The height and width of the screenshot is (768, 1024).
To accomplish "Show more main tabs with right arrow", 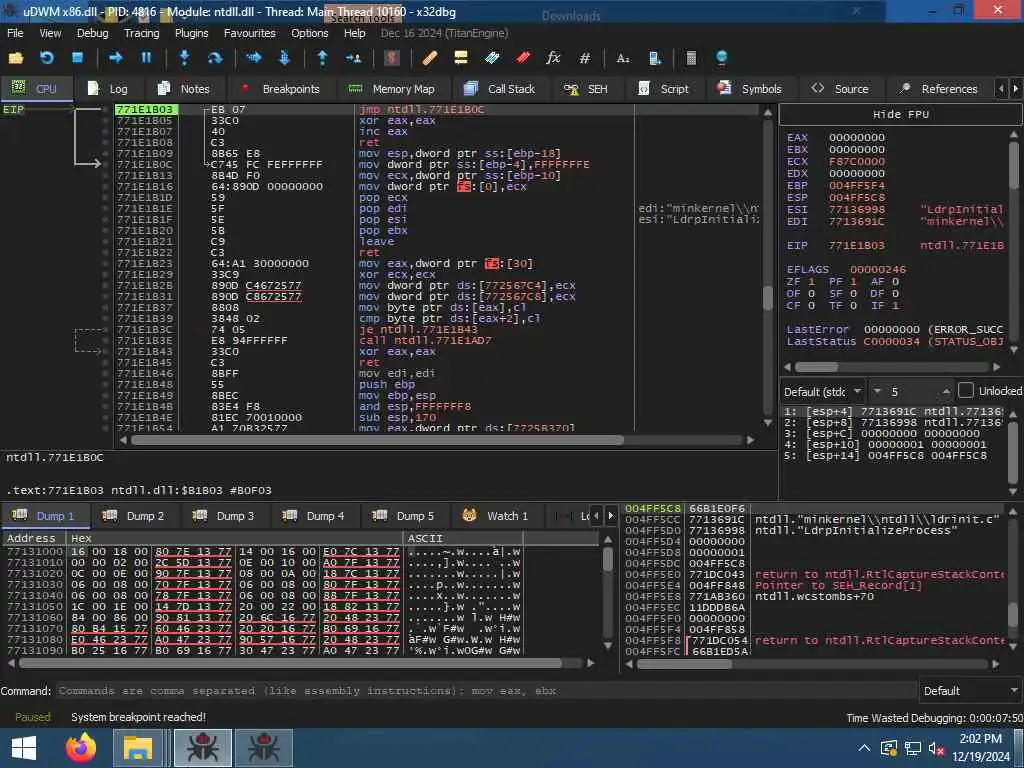I will tap(1016, 88).
